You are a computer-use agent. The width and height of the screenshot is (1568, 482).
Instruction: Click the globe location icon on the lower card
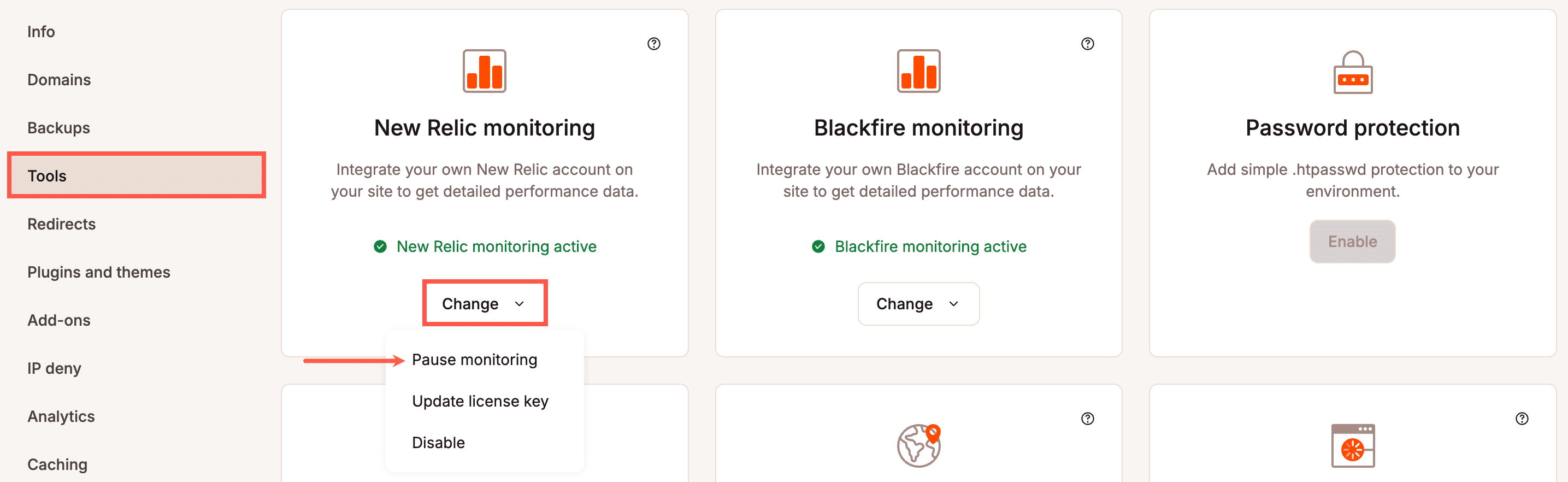click(x=918, y=446)
